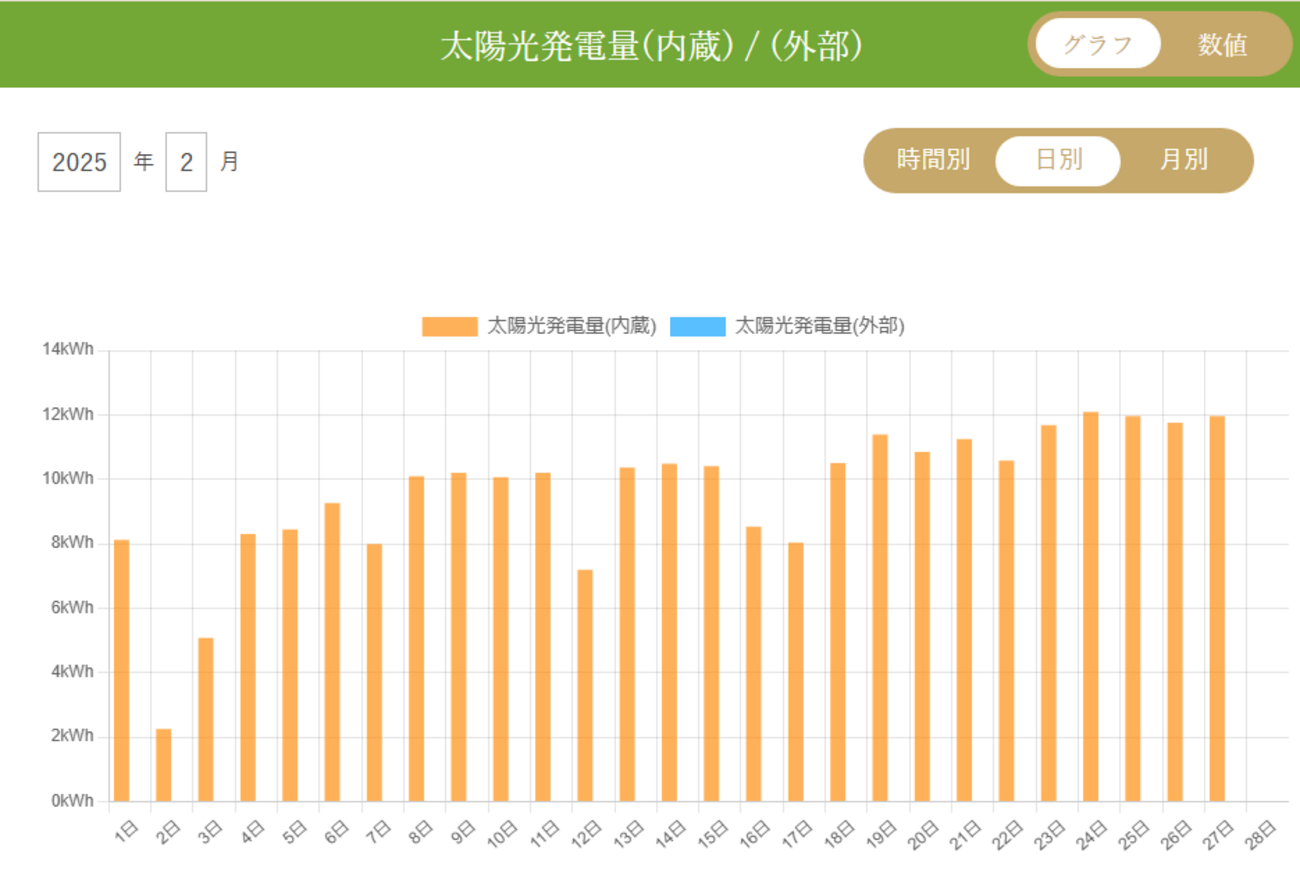Click the bar for 7日
Image resolution: width=1300 pixels, height=883 pixels.
click(374, 672)
